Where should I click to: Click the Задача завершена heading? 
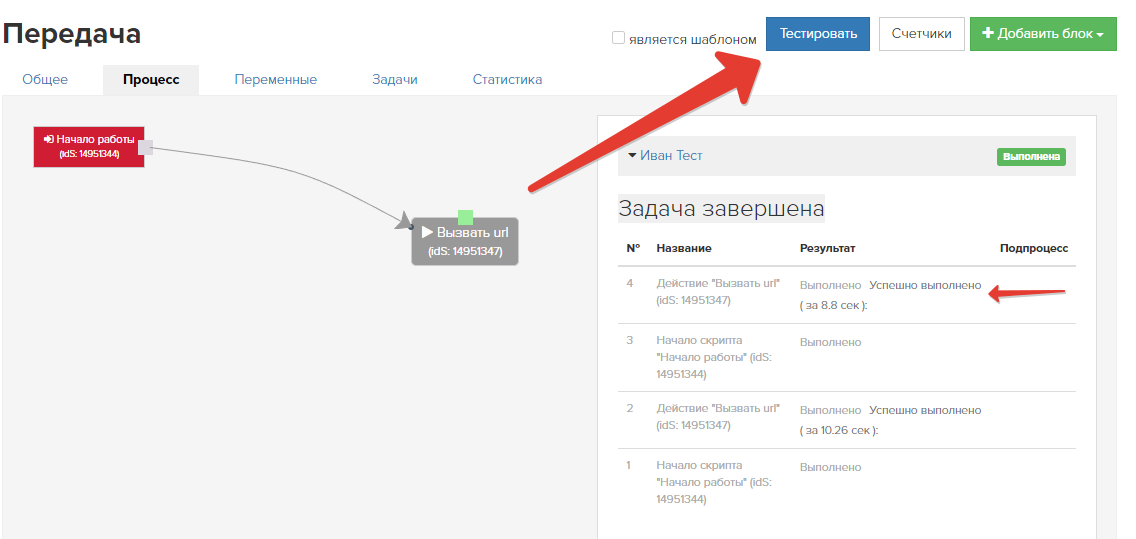pyautogui.click(x=721, y=209)
